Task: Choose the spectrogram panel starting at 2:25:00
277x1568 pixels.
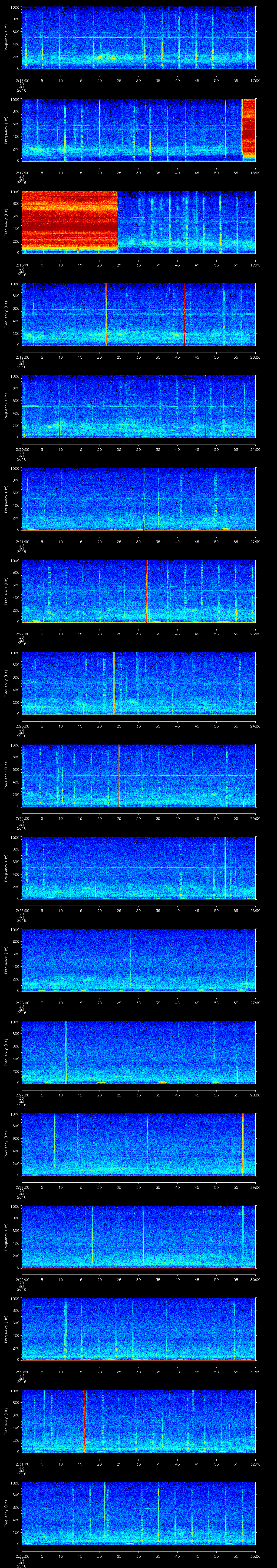Action: (x=138, y=868)
